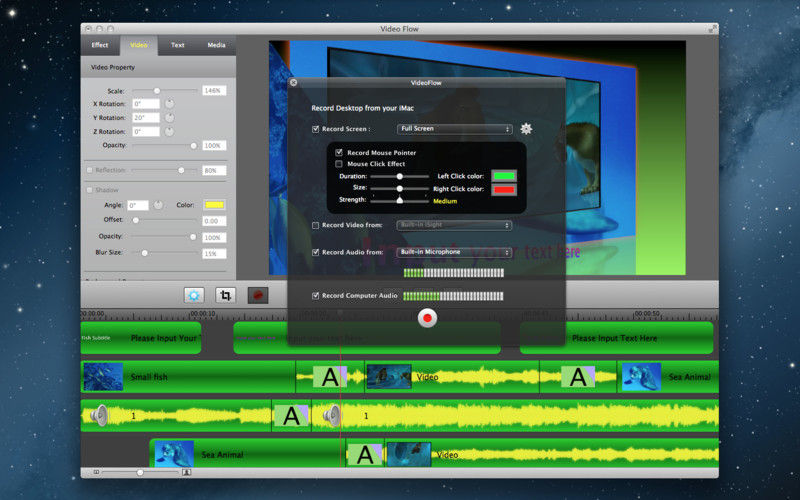Click the speaker icon on the first audio clip

[x=99, y=415]
